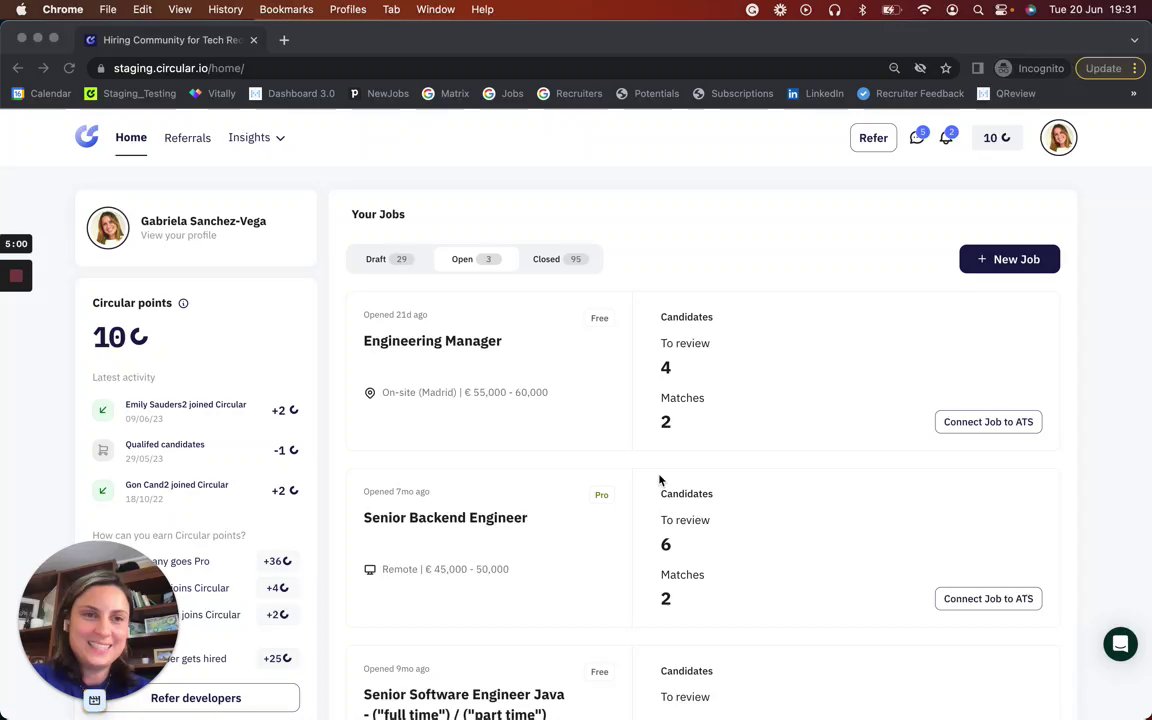Viewport: 1152px width, 720px height.
Task: Click the Refer button
Action: click(x=873, y=137)
